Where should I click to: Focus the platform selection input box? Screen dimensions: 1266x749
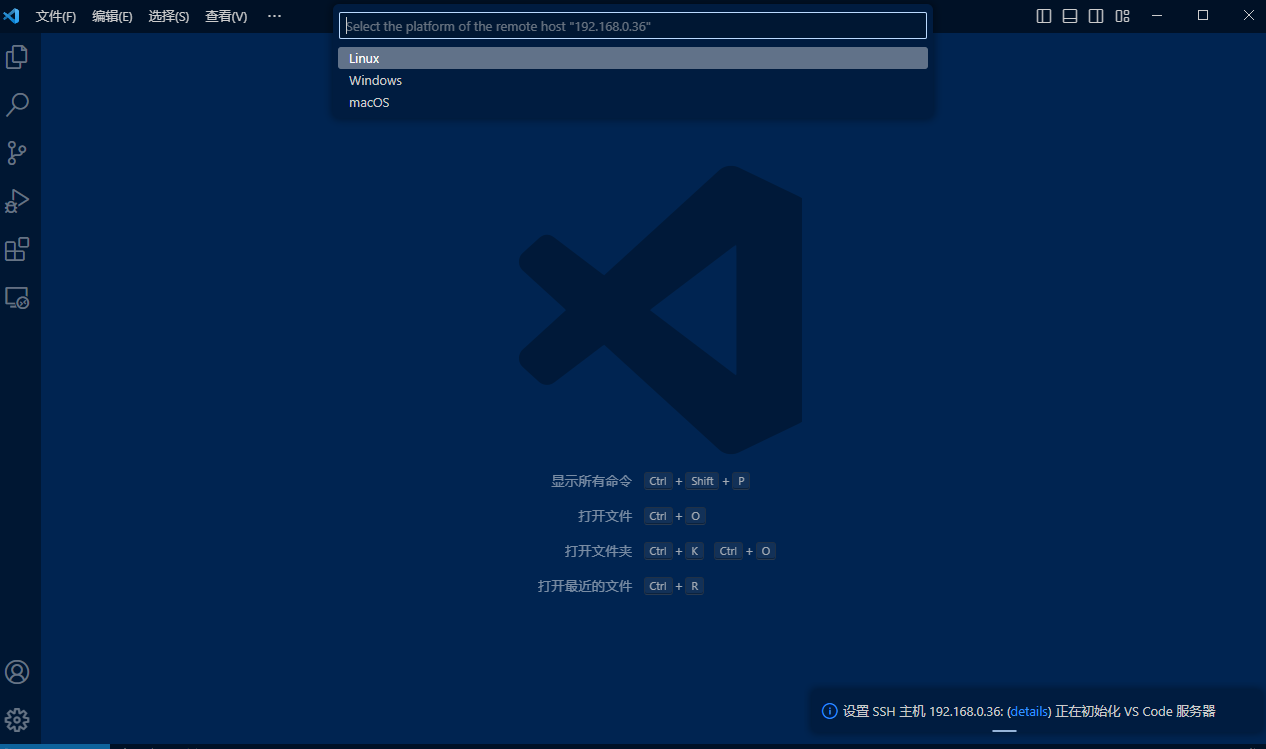(633, 26)
